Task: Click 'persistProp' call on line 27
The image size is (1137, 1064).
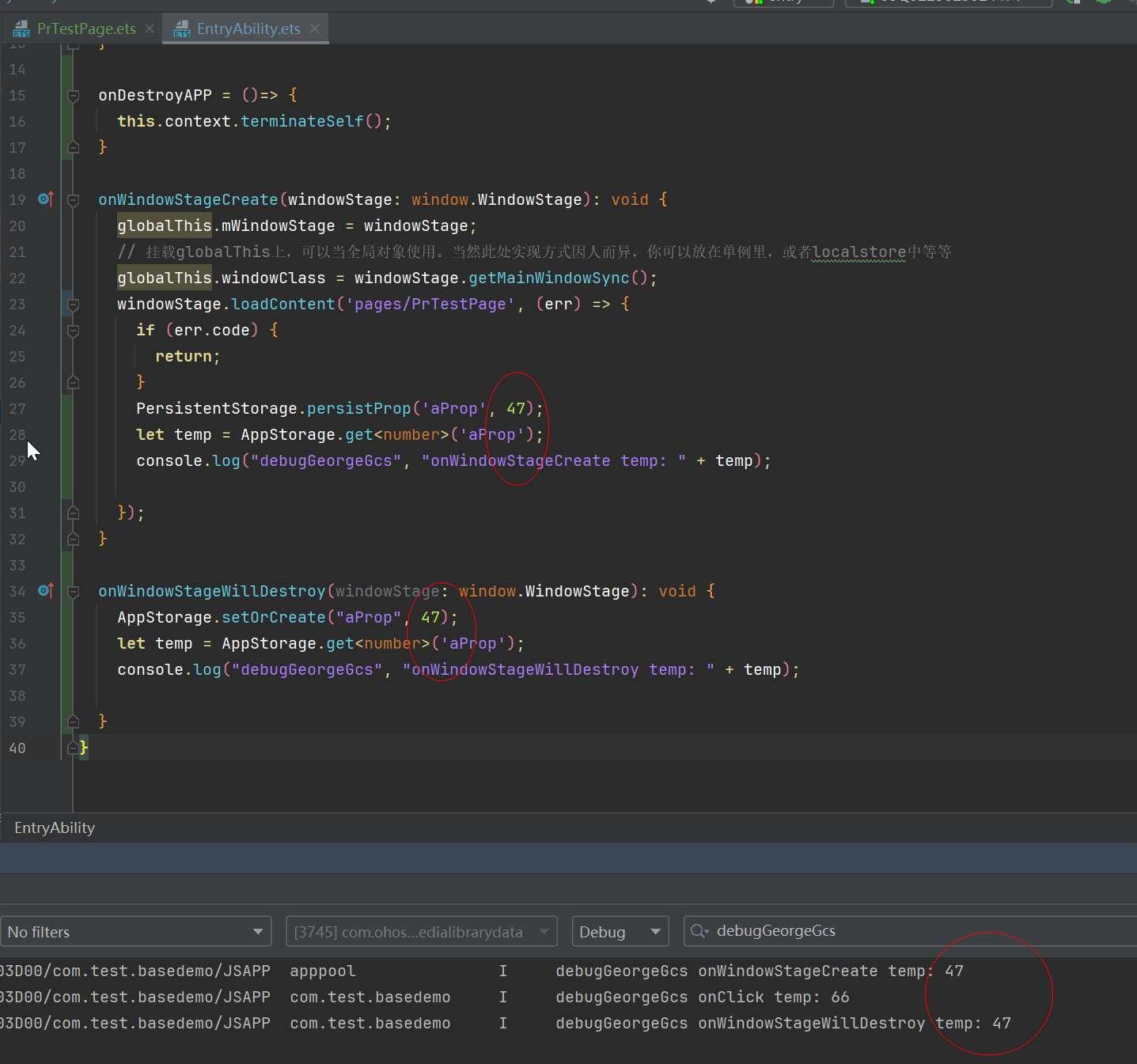Action: point(359,408)
